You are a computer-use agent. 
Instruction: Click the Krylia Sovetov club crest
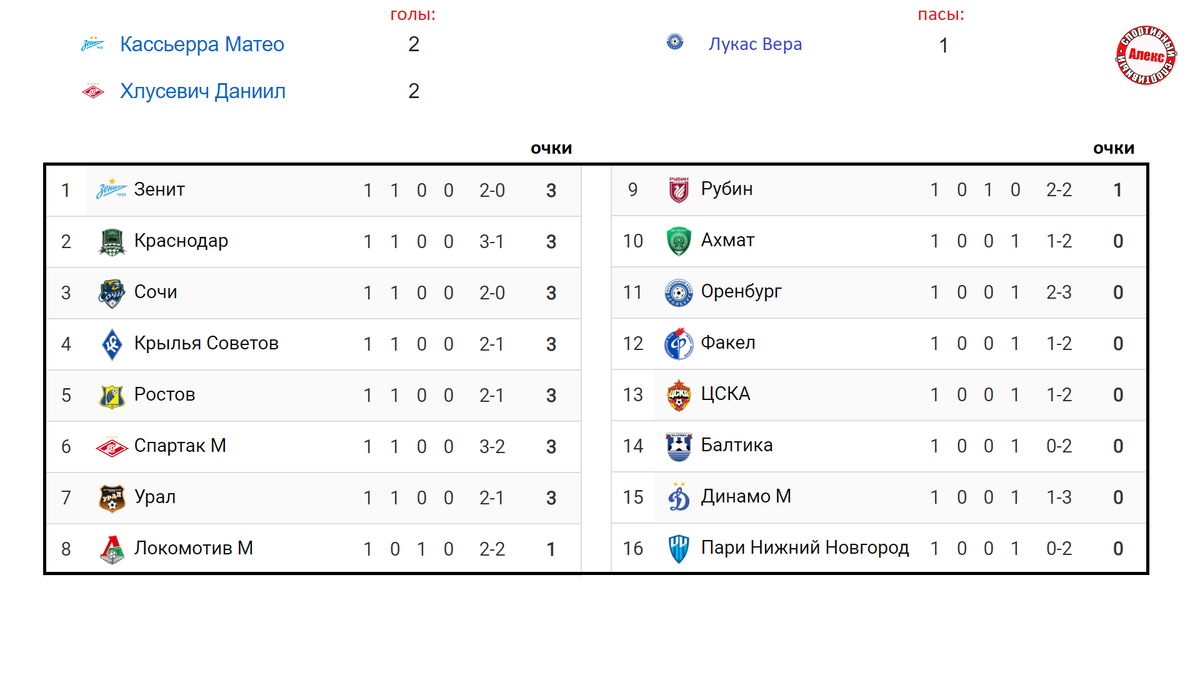112,344
